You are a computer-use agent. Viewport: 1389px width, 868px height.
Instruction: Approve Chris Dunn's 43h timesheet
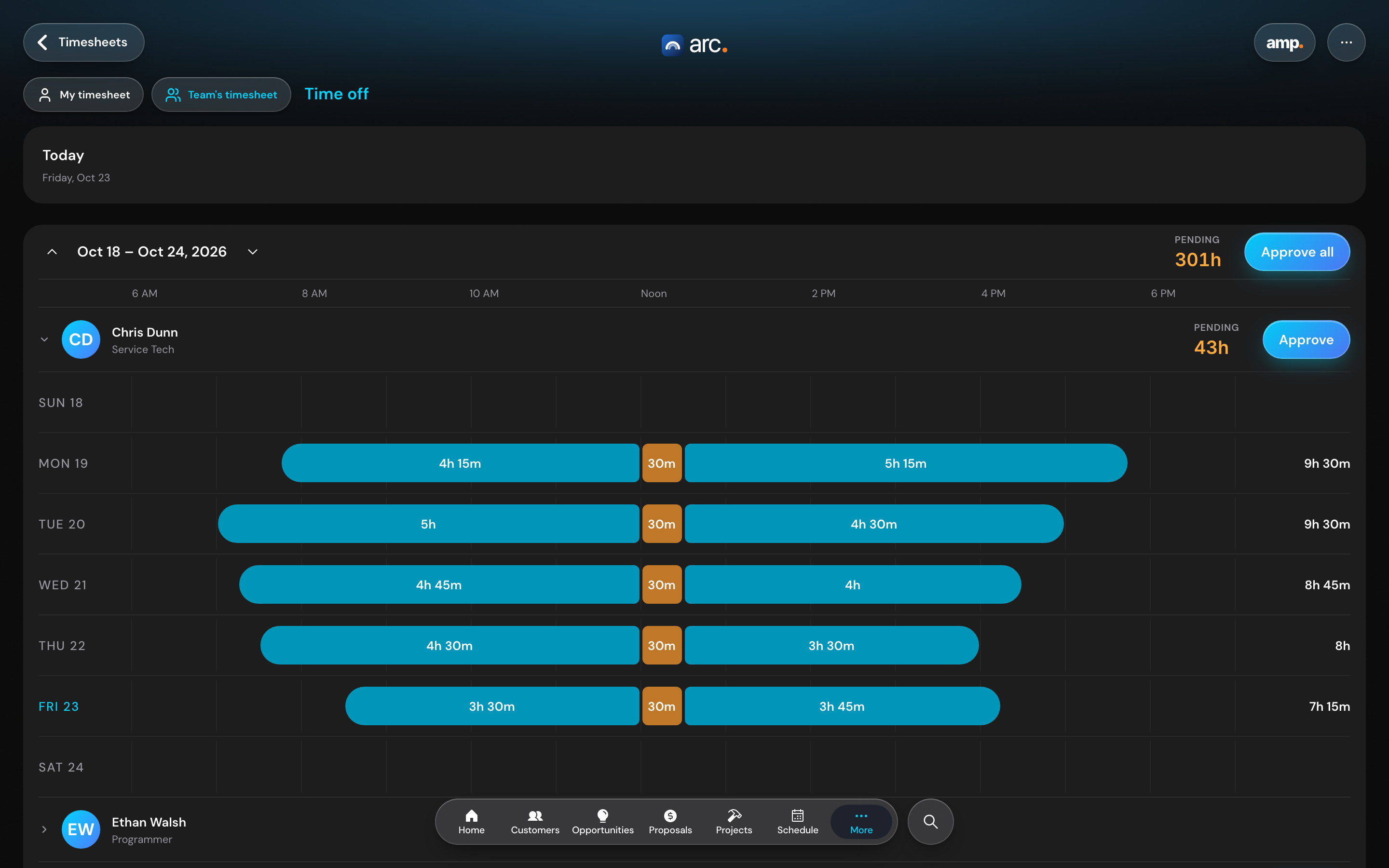tap(1306, 340)
